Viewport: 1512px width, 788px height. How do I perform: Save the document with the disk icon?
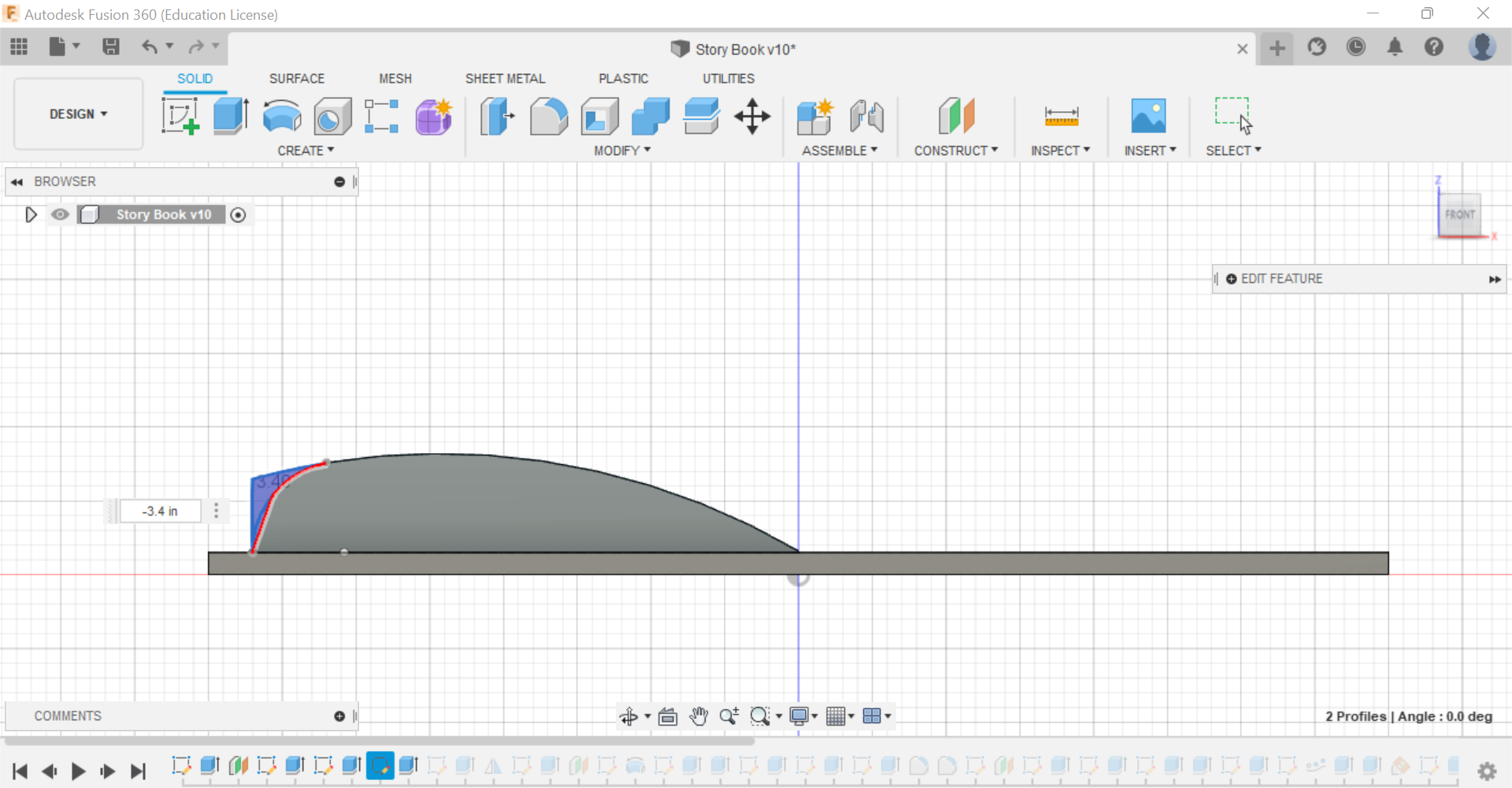pyautogui.click(x=111, y=47)
